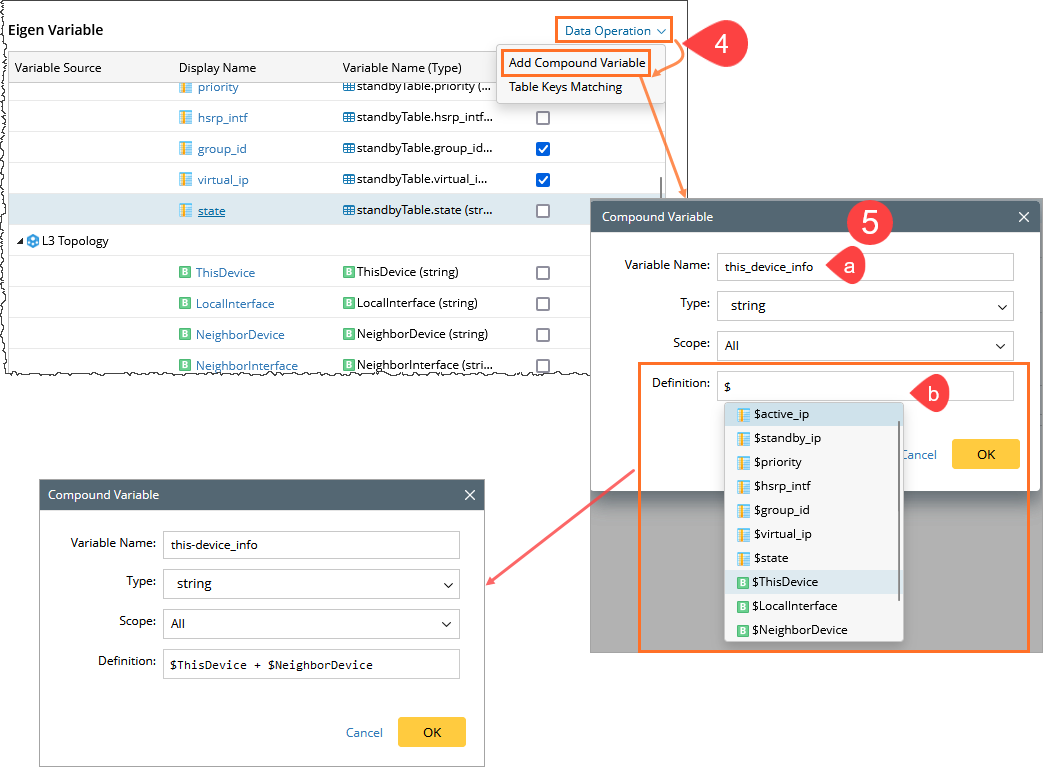
Task: Open the Data Operation dropdown menu
Action: click(x=614, y=31)
